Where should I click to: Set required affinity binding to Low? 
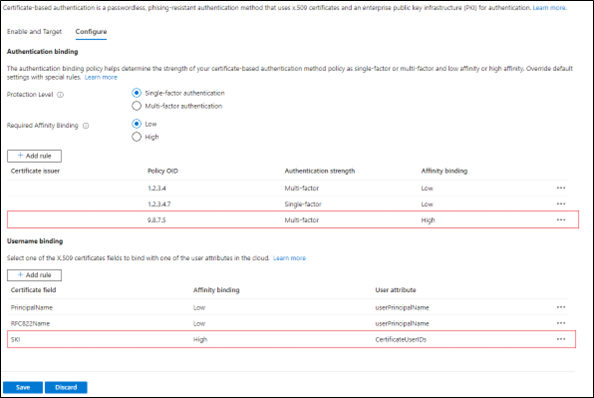point(136,124)
